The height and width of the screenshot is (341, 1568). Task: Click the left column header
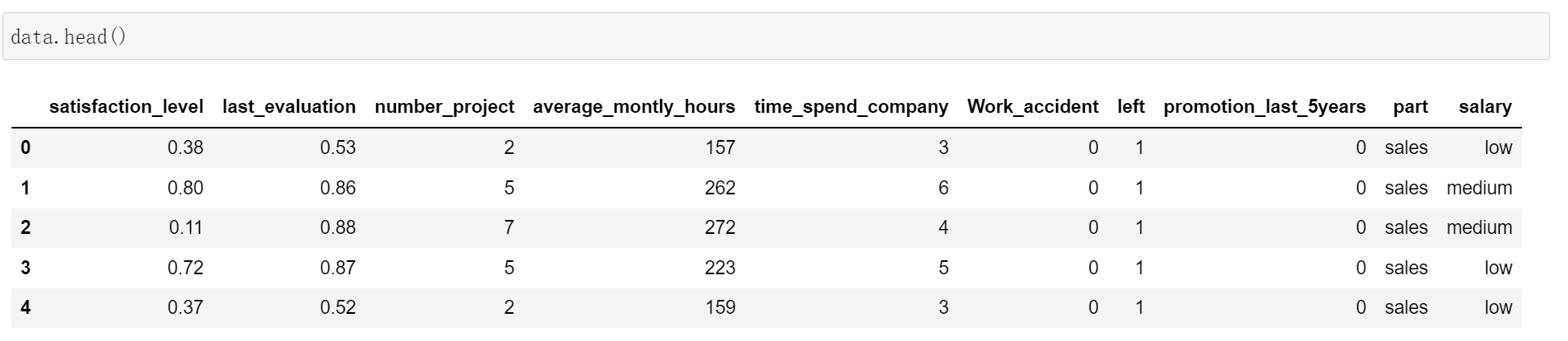(x=1131, y=107)
